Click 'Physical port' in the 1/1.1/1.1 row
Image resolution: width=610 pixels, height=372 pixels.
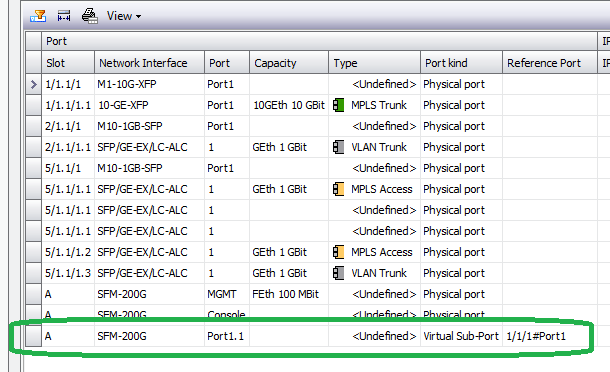click(x=454, y=105)
